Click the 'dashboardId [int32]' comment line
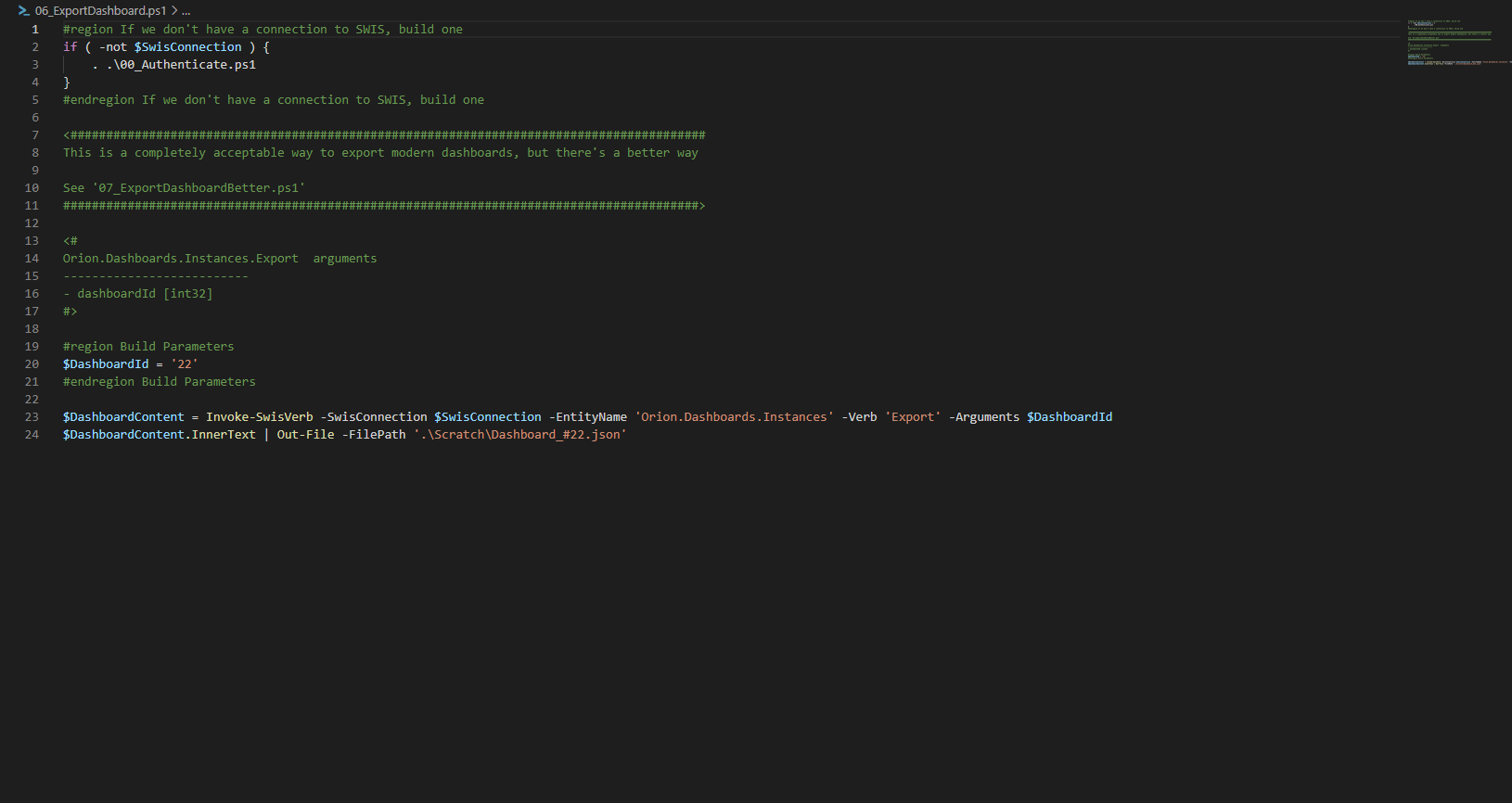 (x=138, y=294)
